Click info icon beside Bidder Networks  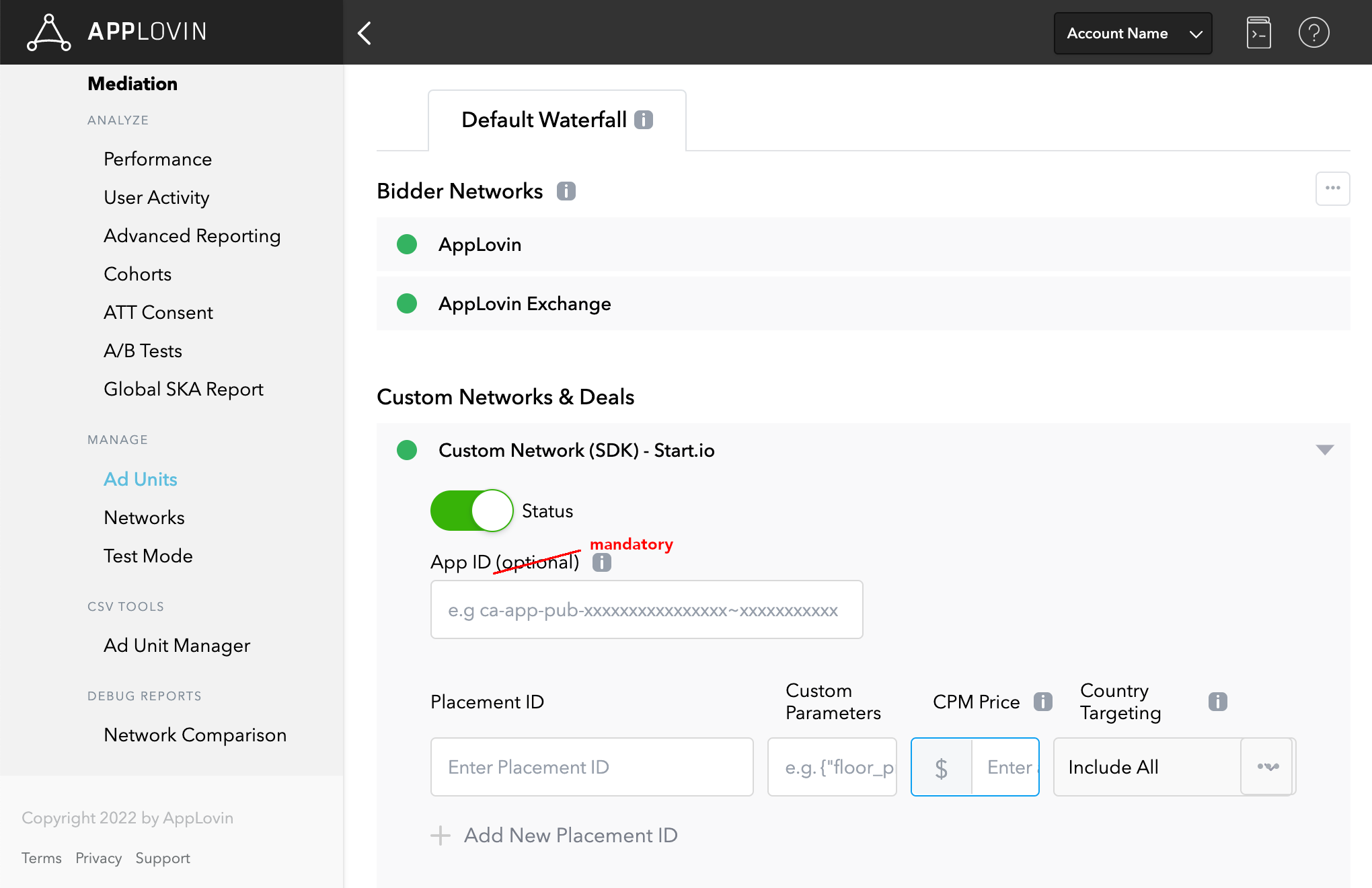coord(566,191)
